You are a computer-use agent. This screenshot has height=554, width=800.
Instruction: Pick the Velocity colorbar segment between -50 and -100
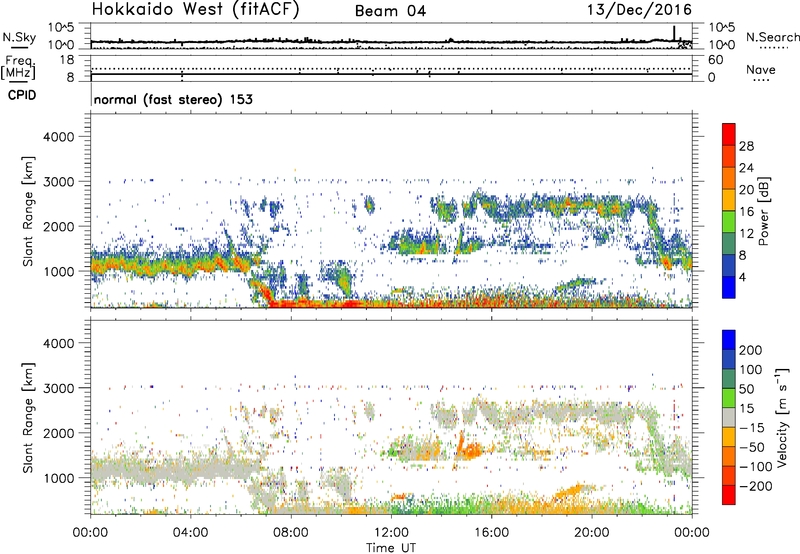click(x=729, y=456)
